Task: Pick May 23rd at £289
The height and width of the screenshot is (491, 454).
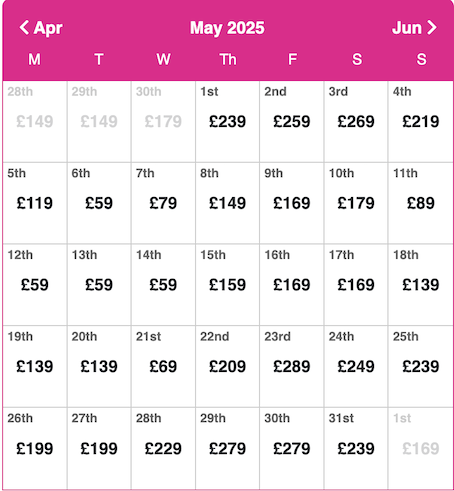Action: pos(292,367)
